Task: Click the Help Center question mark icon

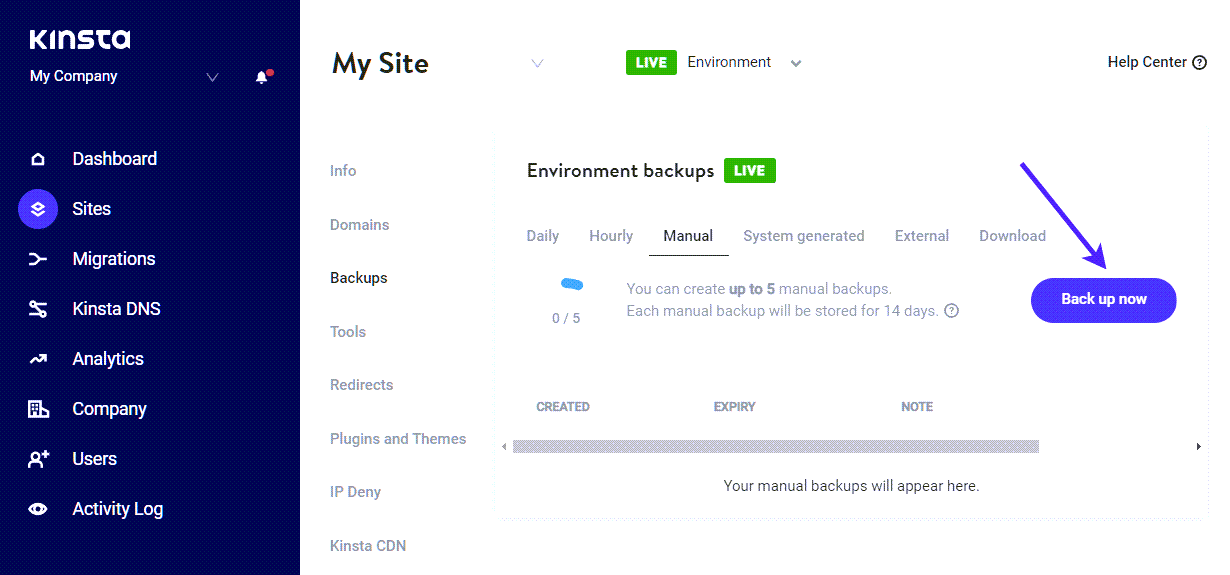Action: [1200, 63]
